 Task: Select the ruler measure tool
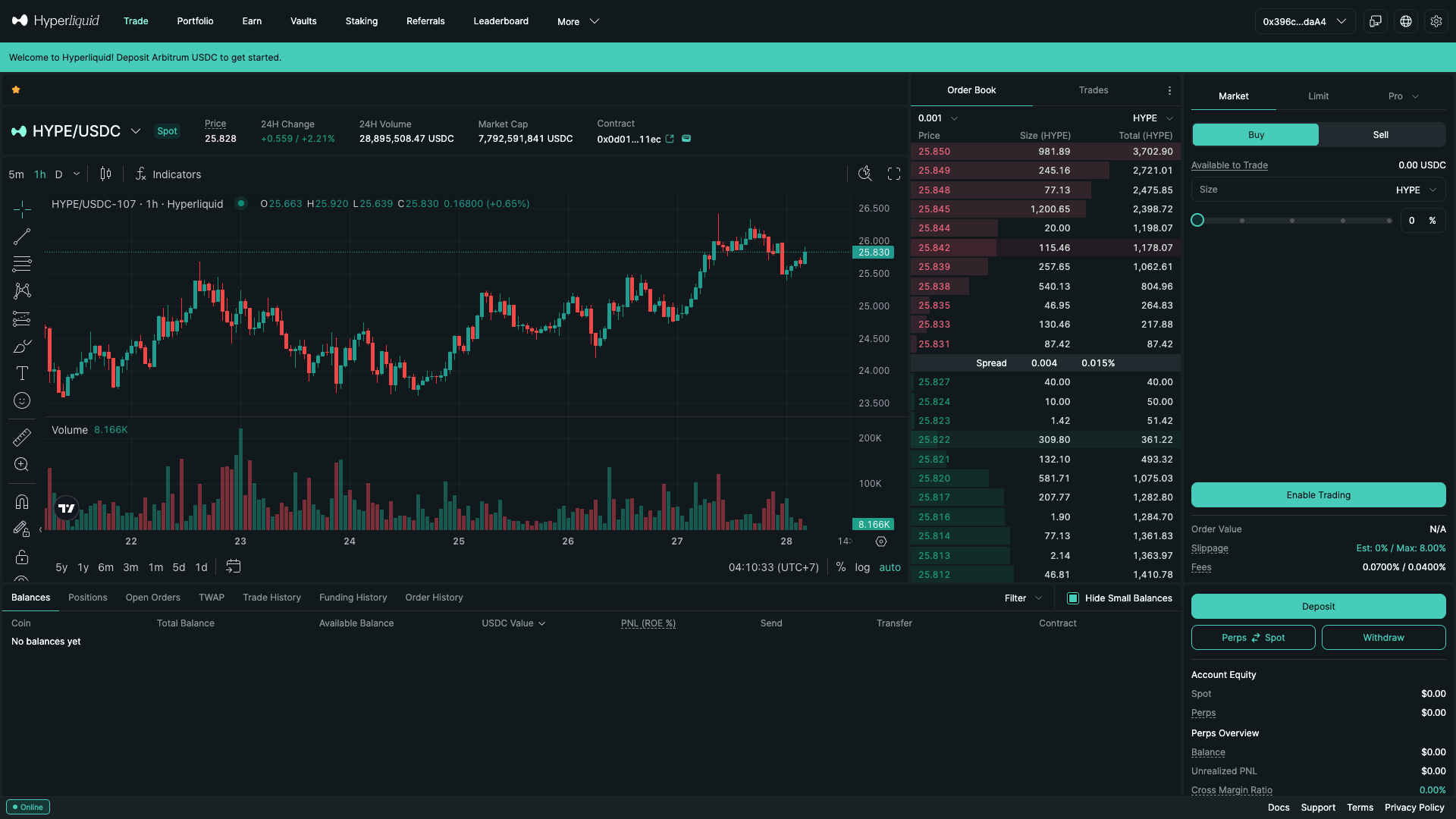(22, 437)
